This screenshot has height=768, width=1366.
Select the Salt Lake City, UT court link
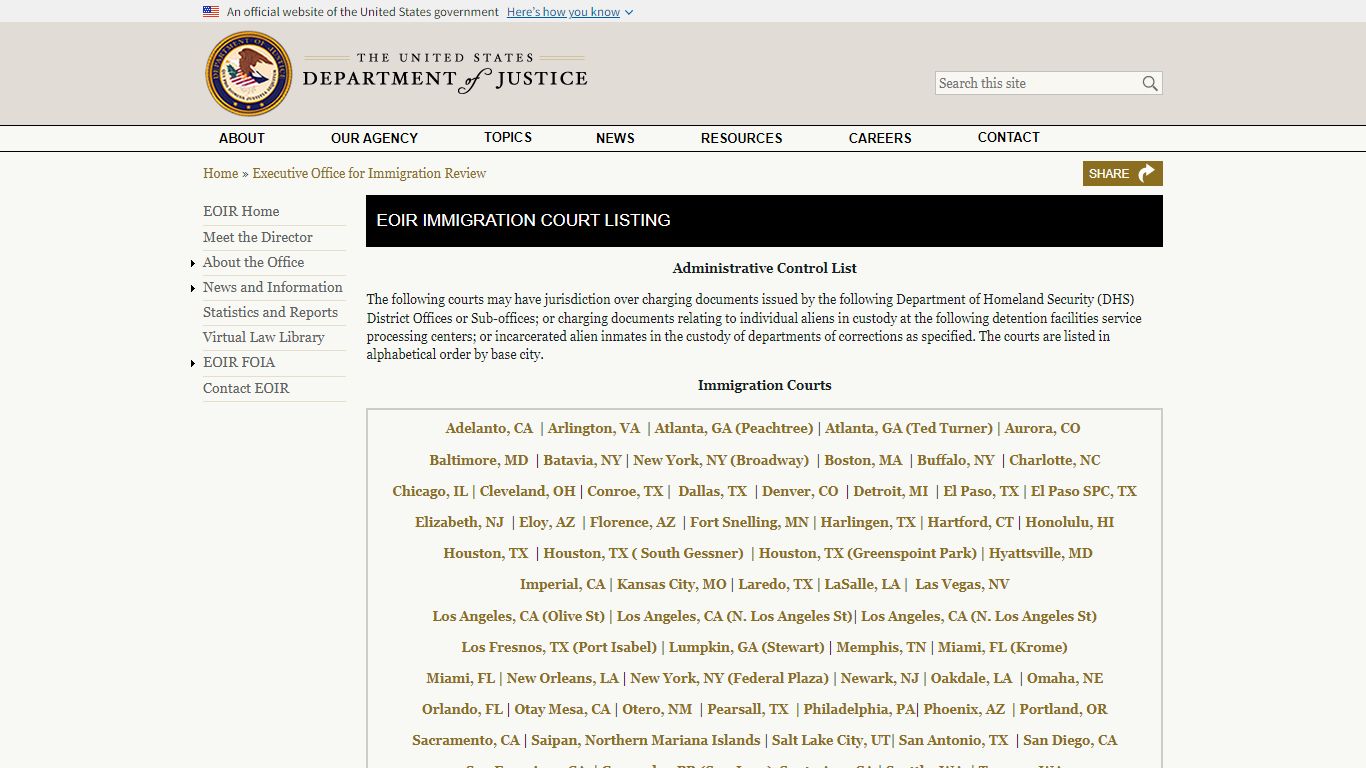831,740
